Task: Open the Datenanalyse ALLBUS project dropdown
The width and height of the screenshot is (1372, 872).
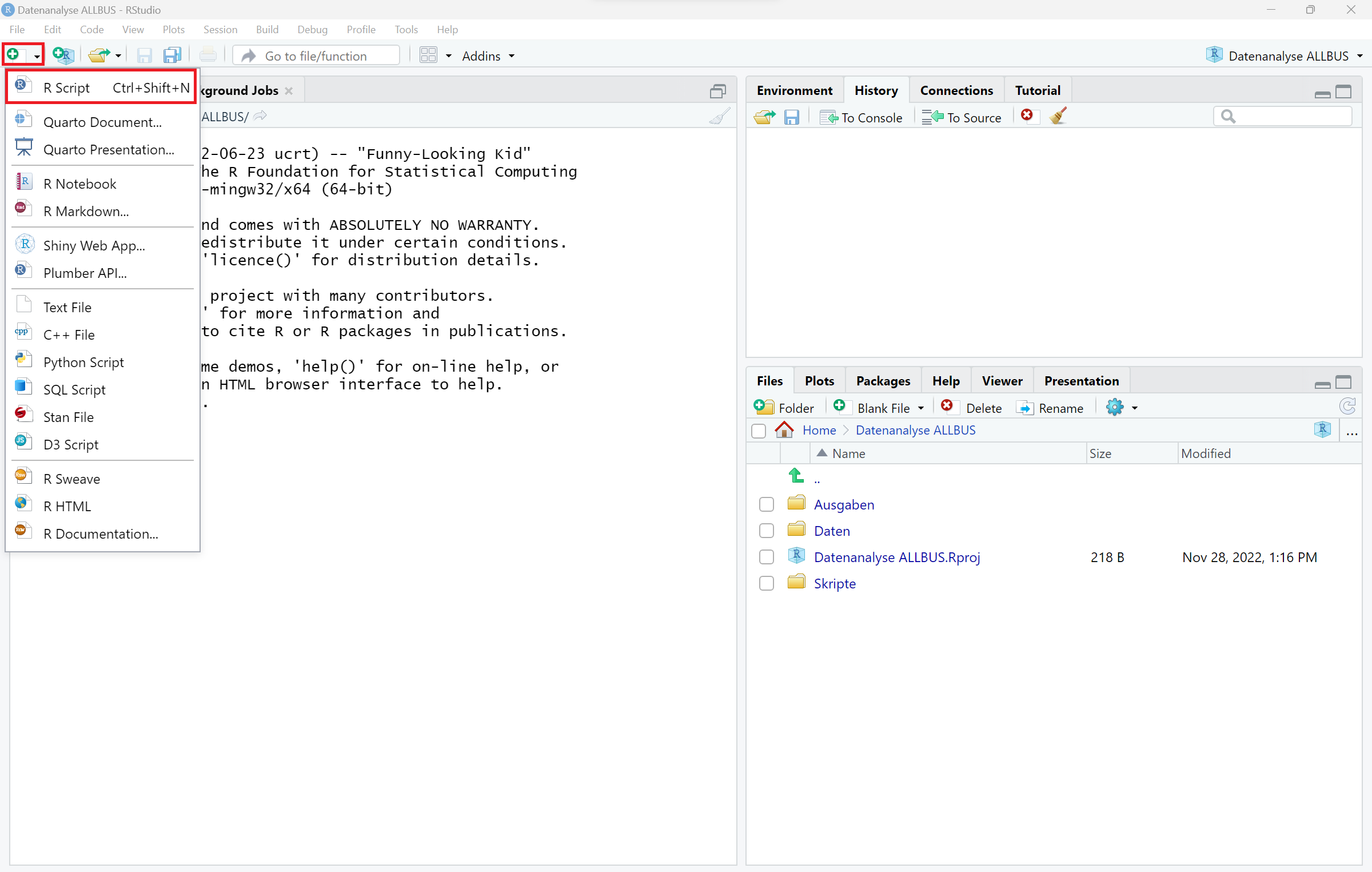Action: pos(1359,56)
